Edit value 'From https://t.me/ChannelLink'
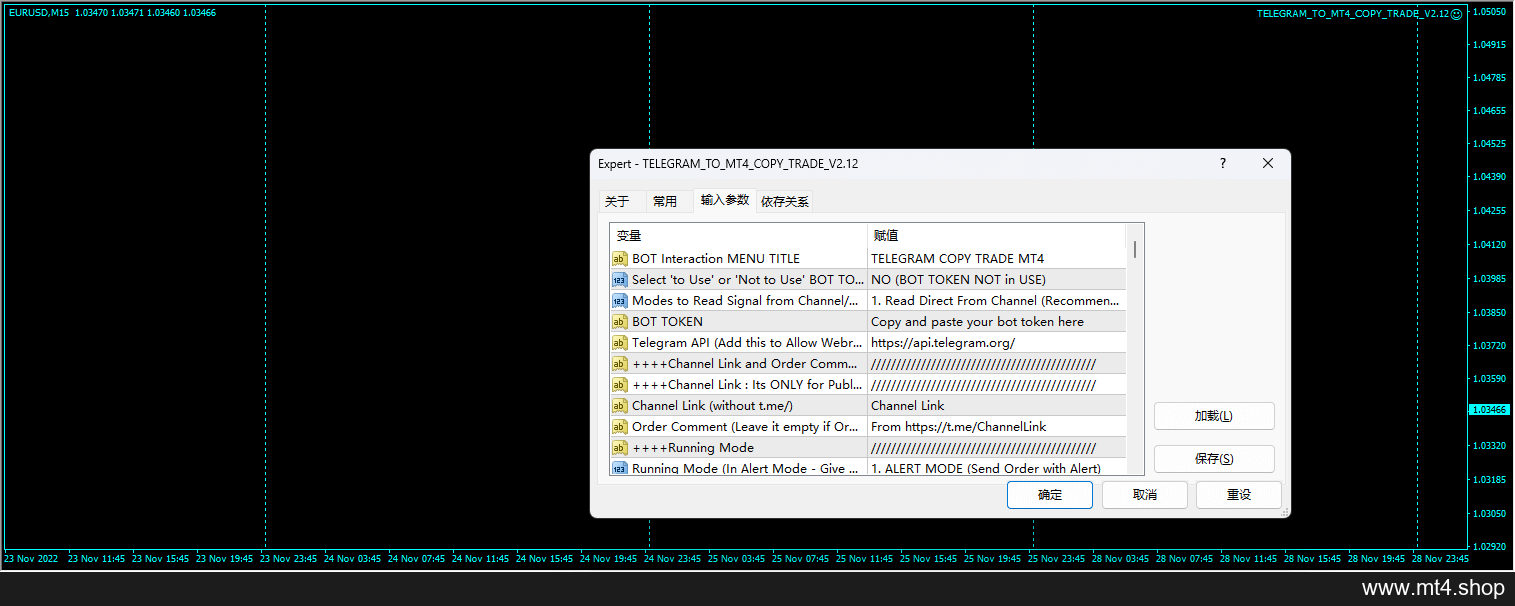The height and width of the screenshot is (606, 1515). [997, 427]
